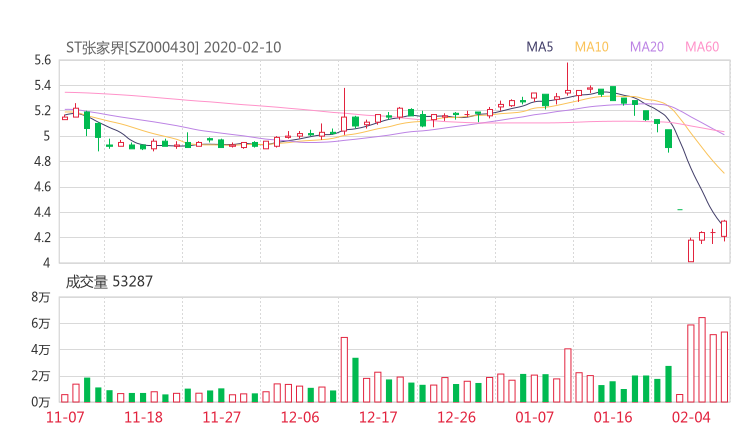Screen dimensions: 740x440
Task: Click the 11-27 date axis label
Action: tap(221, 417)
